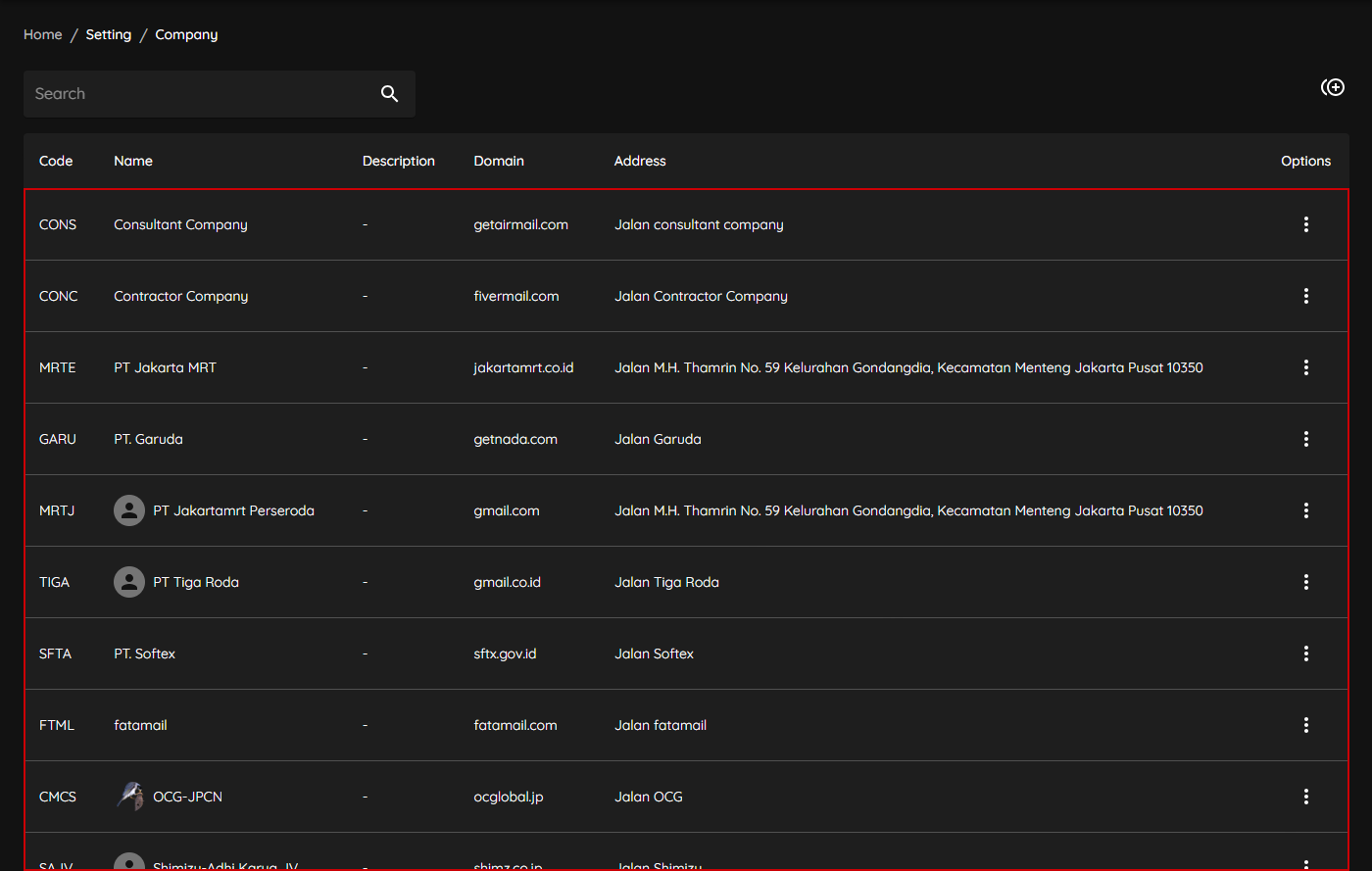Open options menu for OCG-JPCN
The height and width of the screenshot is (871, 1372).
point(1305,797)
